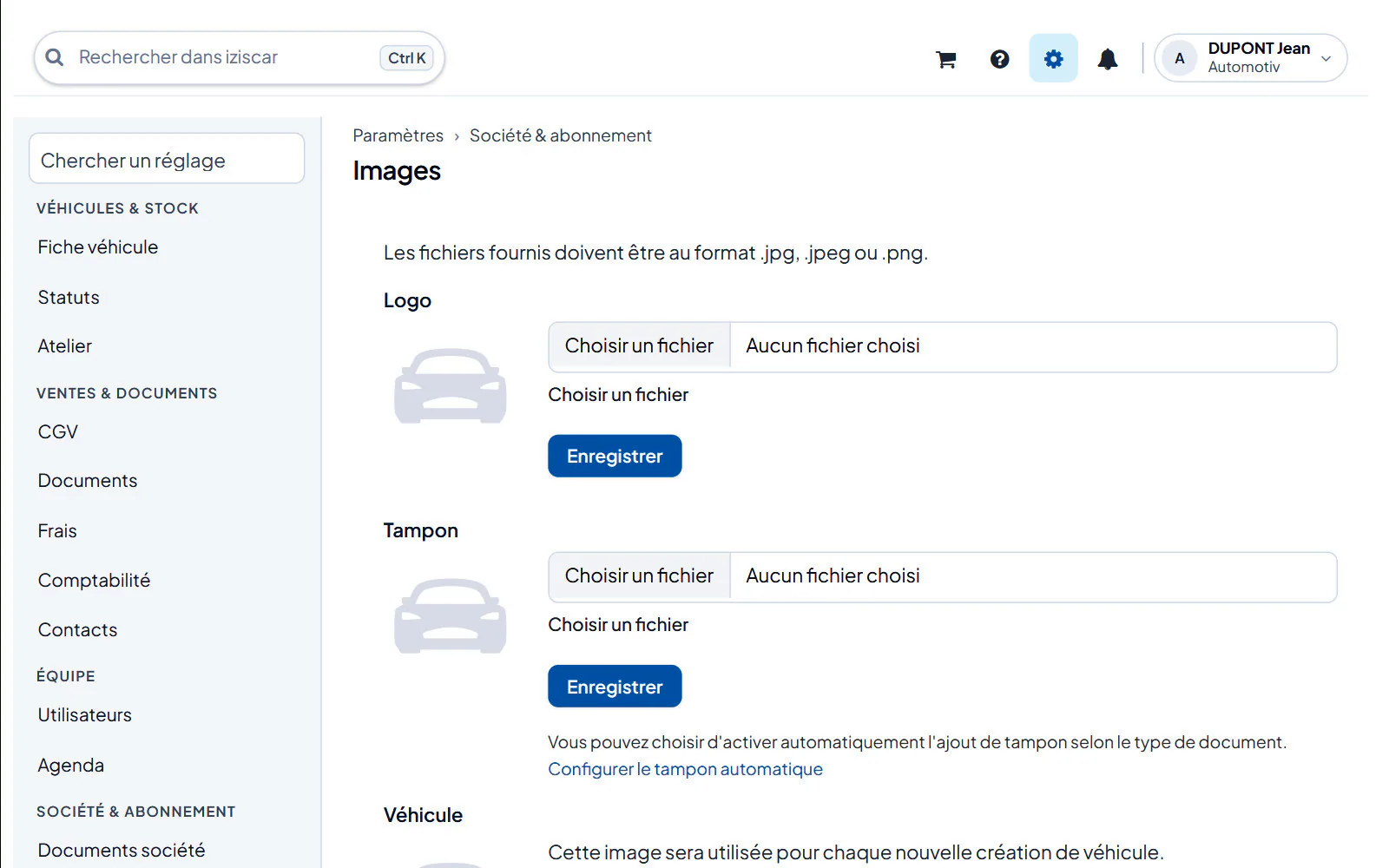Screen dimensions: 1389x868
Task: Open Utilisateurs settings
Action: 85,715
